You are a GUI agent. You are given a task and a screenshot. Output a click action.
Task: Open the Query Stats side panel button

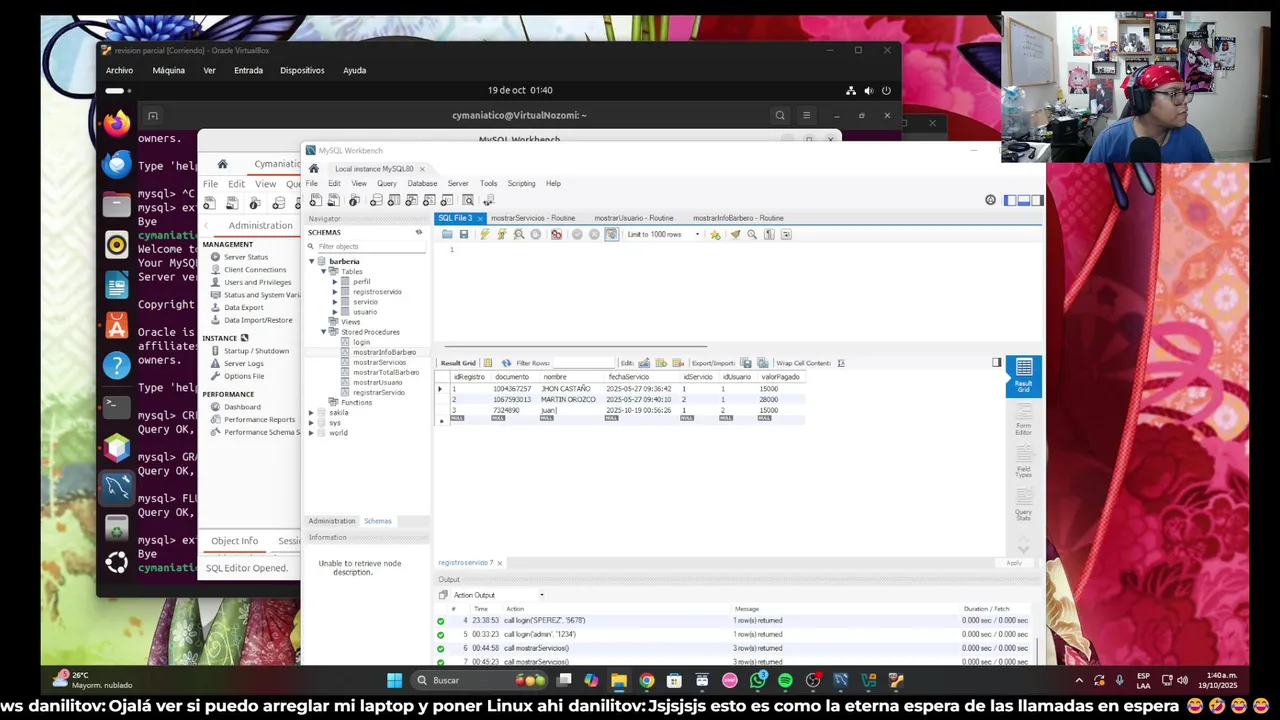point(1024,506)
